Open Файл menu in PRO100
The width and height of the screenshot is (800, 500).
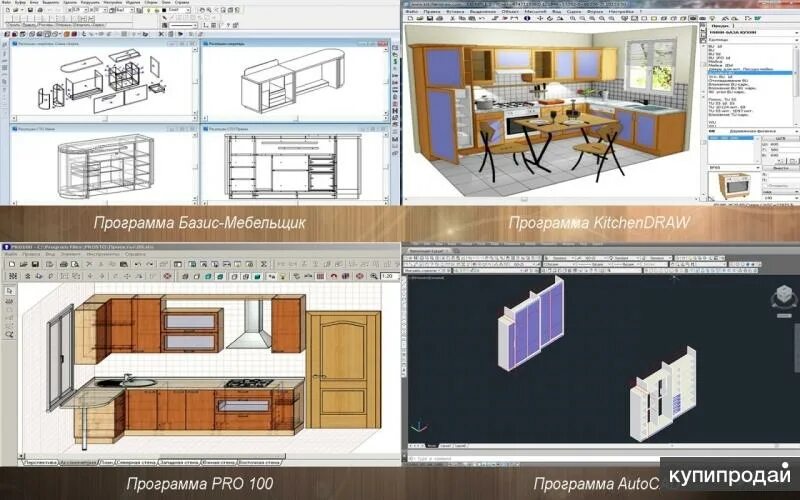click(11, 254)
